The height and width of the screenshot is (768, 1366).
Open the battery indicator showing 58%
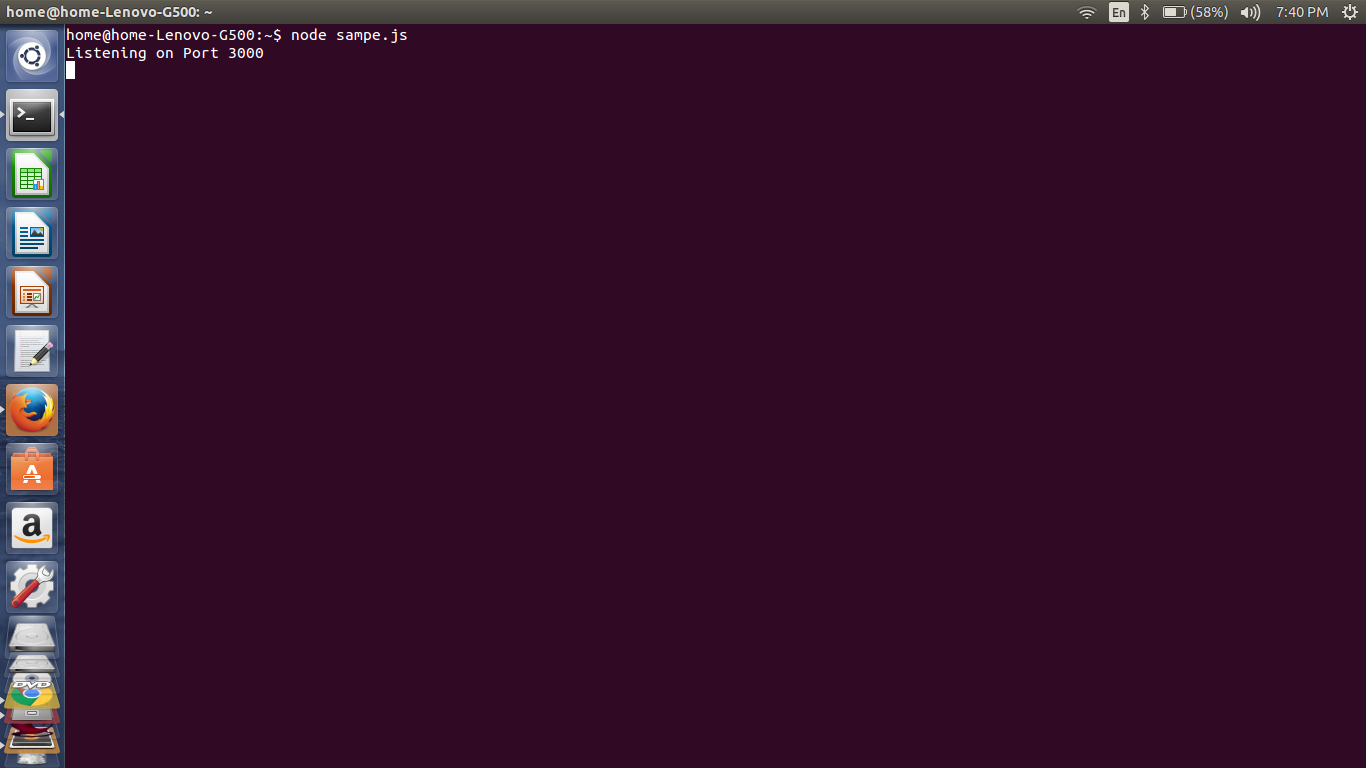click(1195, 12)
